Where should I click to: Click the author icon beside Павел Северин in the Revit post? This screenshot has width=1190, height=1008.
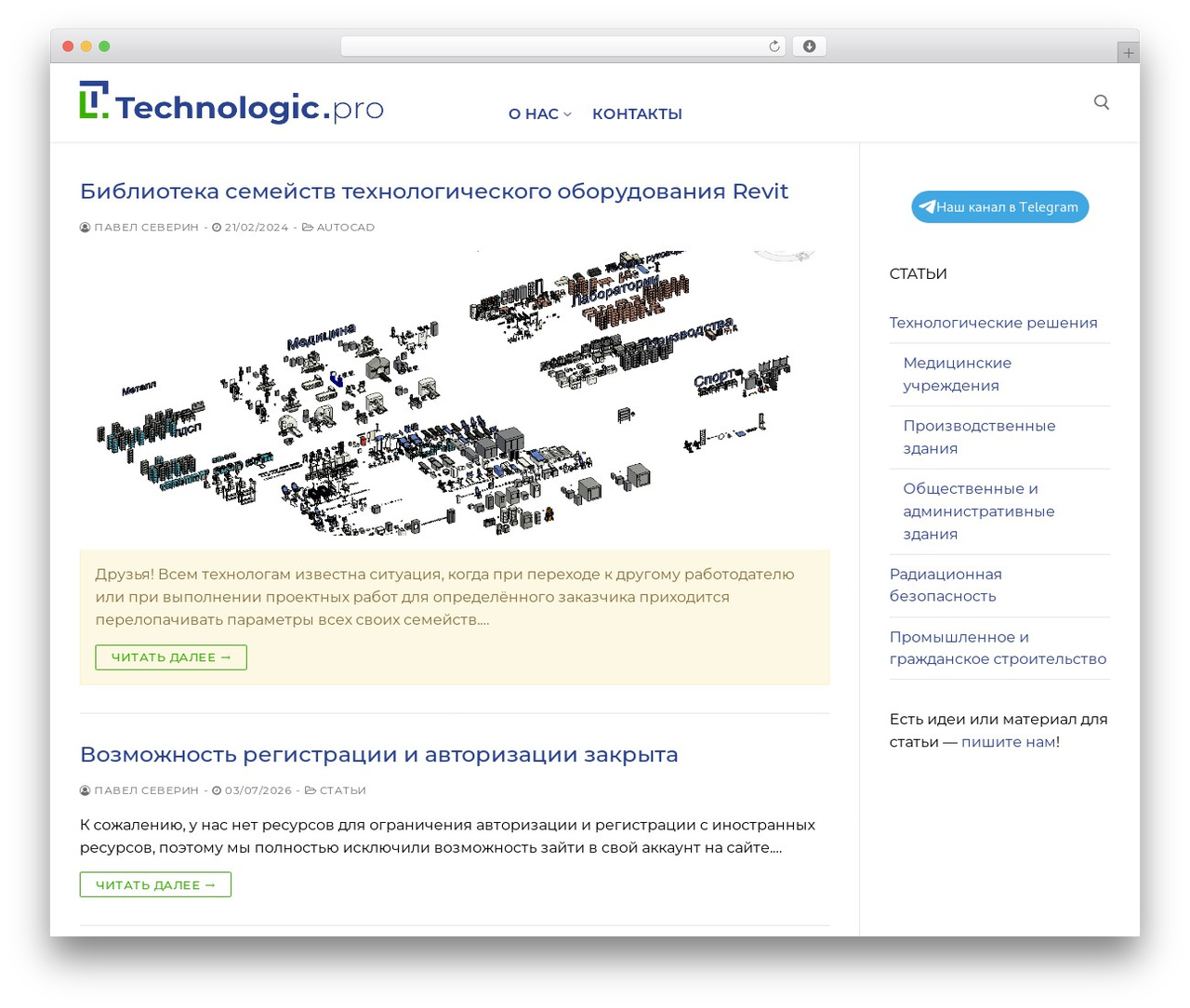pos(86,227)
